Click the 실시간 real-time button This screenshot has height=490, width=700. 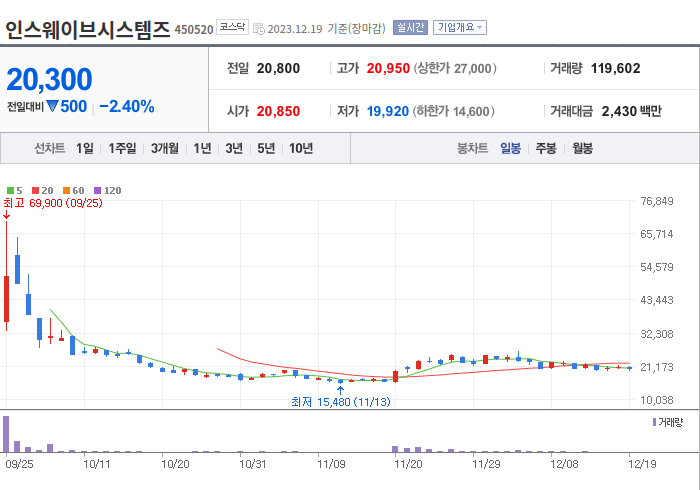(410, 28)
